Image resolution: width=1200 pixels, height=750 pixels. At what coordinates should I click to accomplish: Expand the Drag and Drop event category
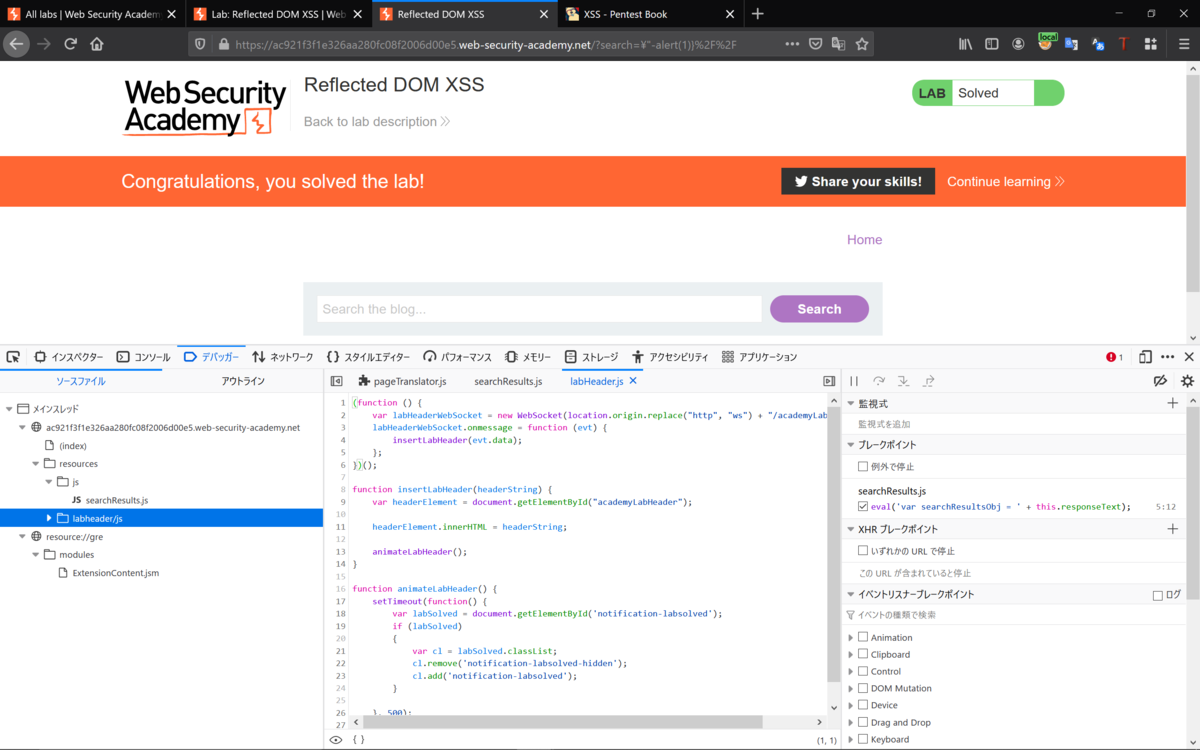click(x=851, y=722)
